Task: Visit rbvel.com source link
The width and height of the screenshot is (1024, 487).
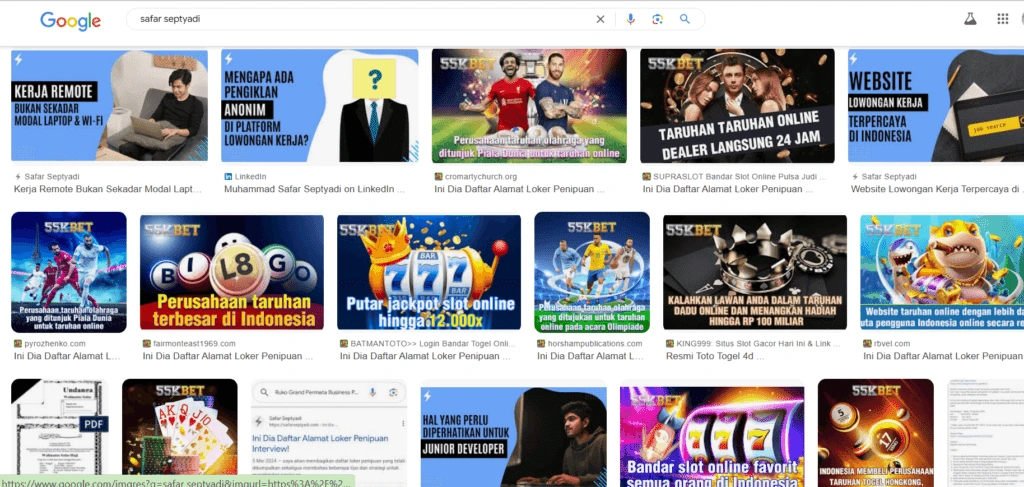Action: point(891,343)
